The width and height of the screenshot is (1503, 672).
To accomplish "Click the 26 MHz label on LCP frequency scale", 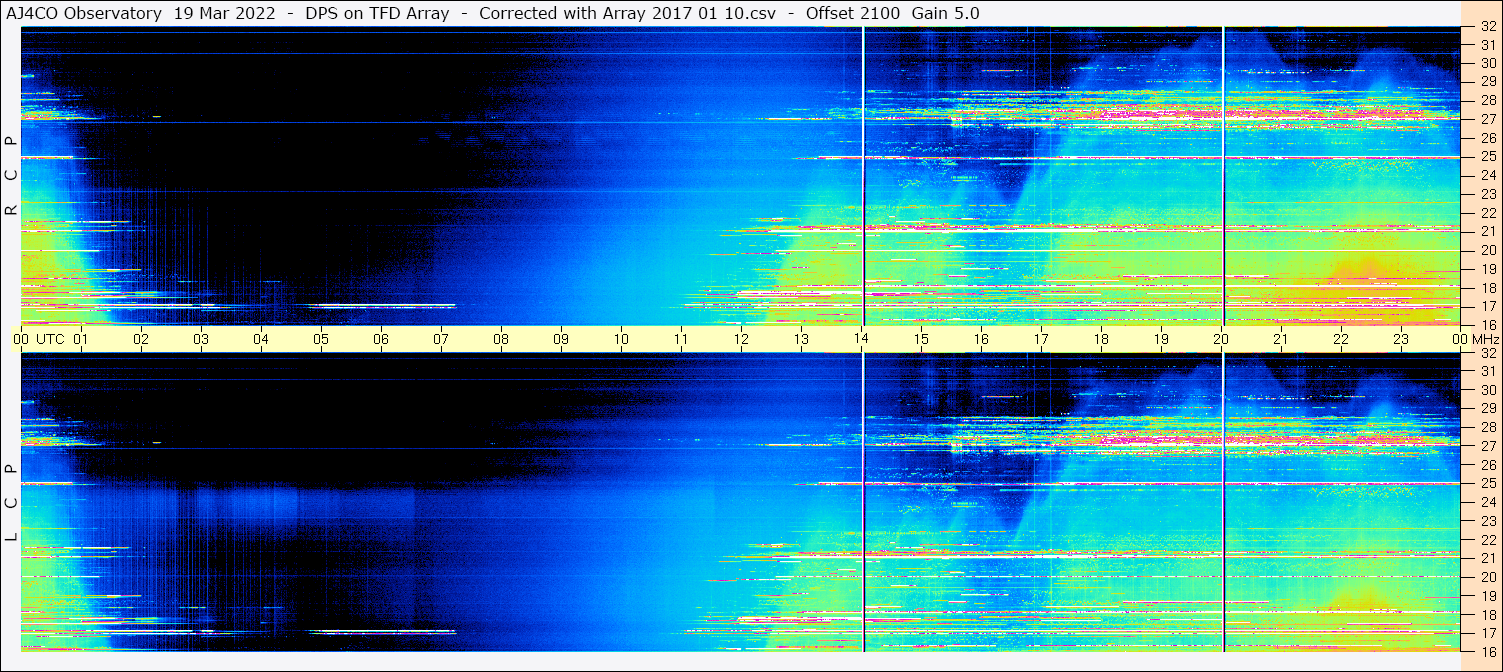I will (x=1487, y=465).
